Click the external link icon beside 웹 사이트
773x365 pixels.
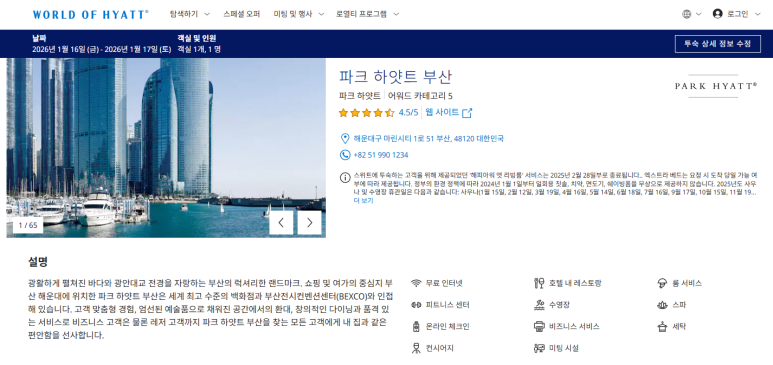point(467,113)
